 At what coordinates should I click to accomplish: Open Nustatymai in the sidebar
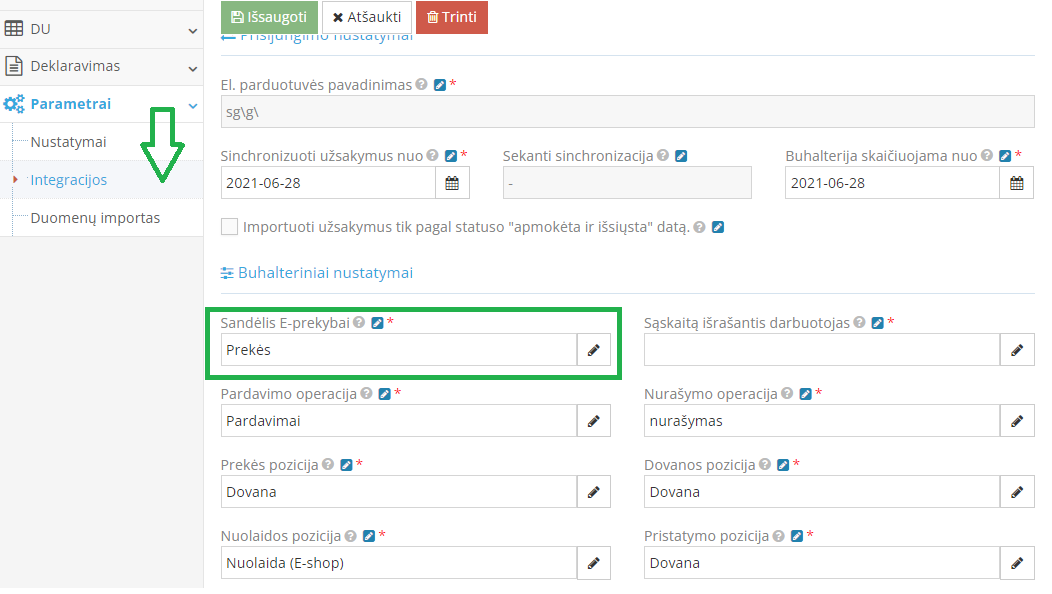68,142
